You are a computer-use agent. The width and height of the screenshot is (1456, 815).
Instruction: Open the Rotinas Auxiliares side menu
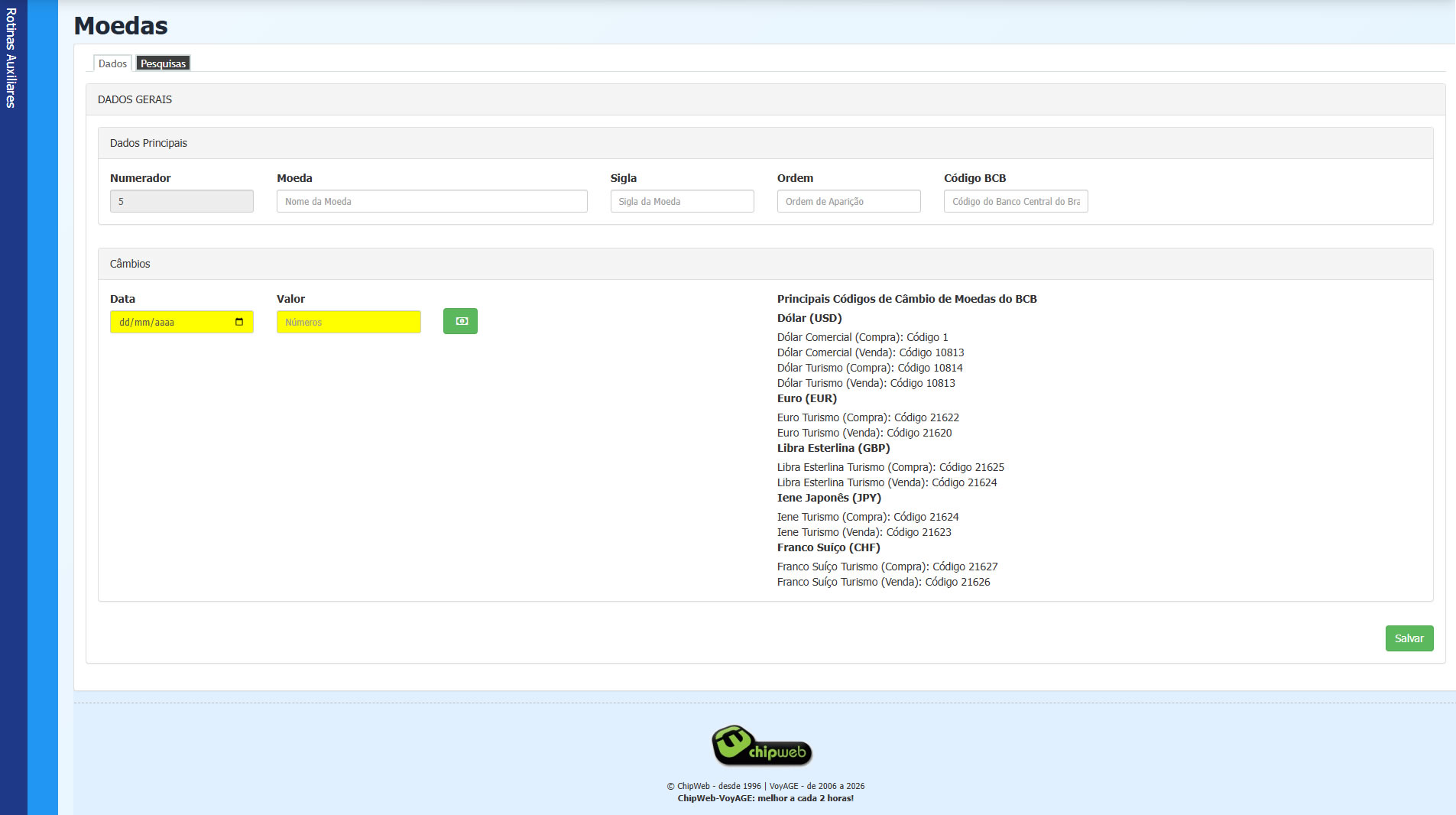point(11,58)
